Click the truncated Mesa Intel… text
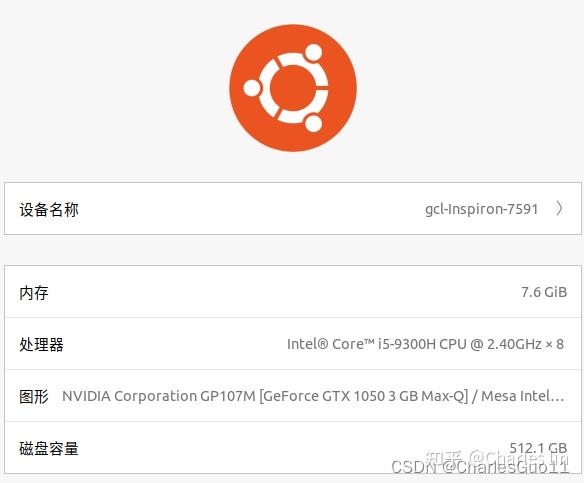The height and width of the screenshot is (483, 584). coord(523,396)
